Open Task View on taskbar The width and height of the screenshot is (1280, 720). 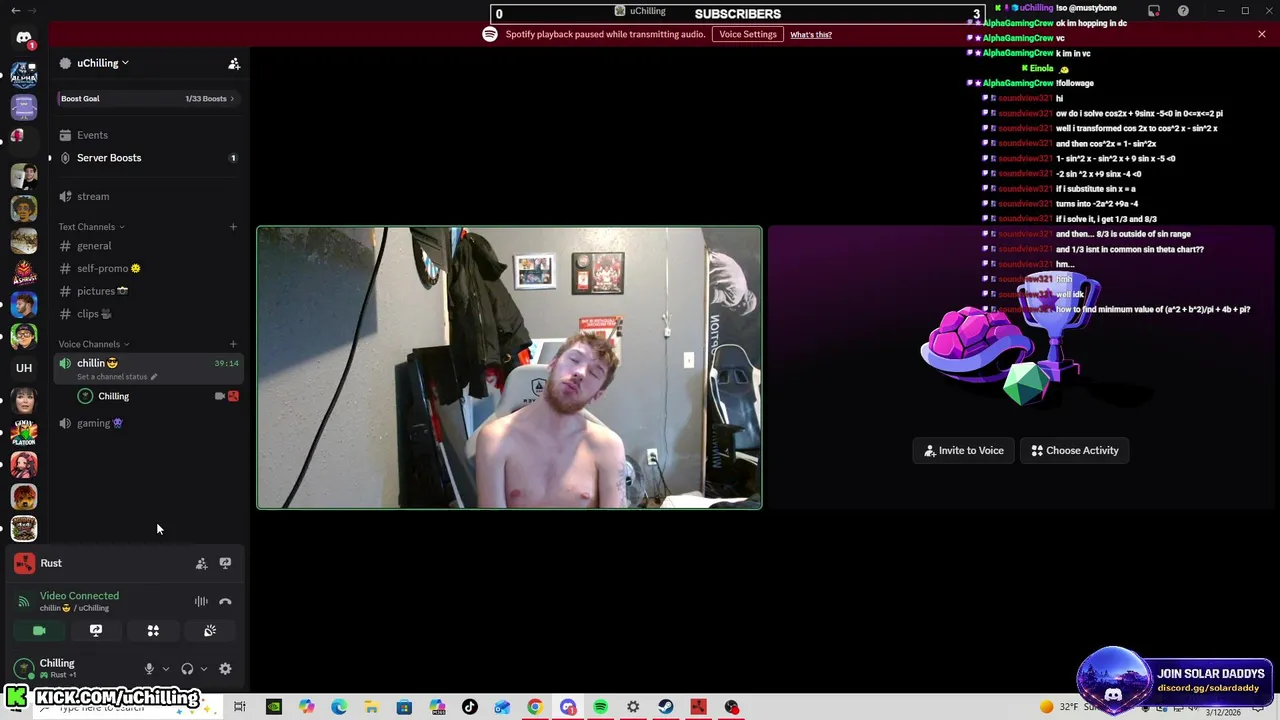[240, 707]
